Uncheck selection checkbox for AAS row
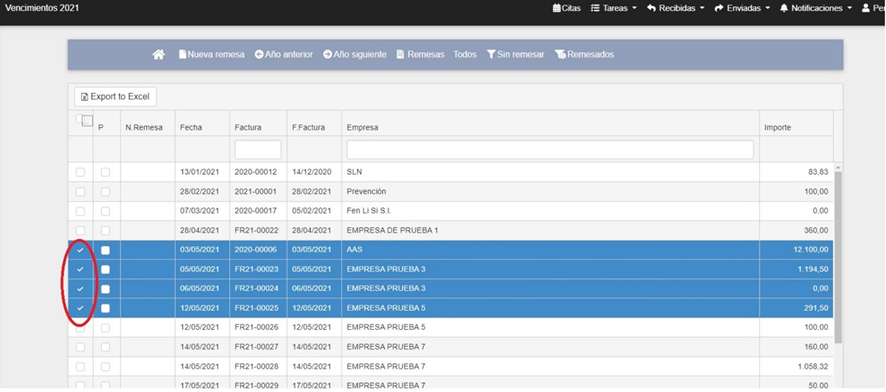This screenshot has width=886, height=392. [x=80, y=250]
